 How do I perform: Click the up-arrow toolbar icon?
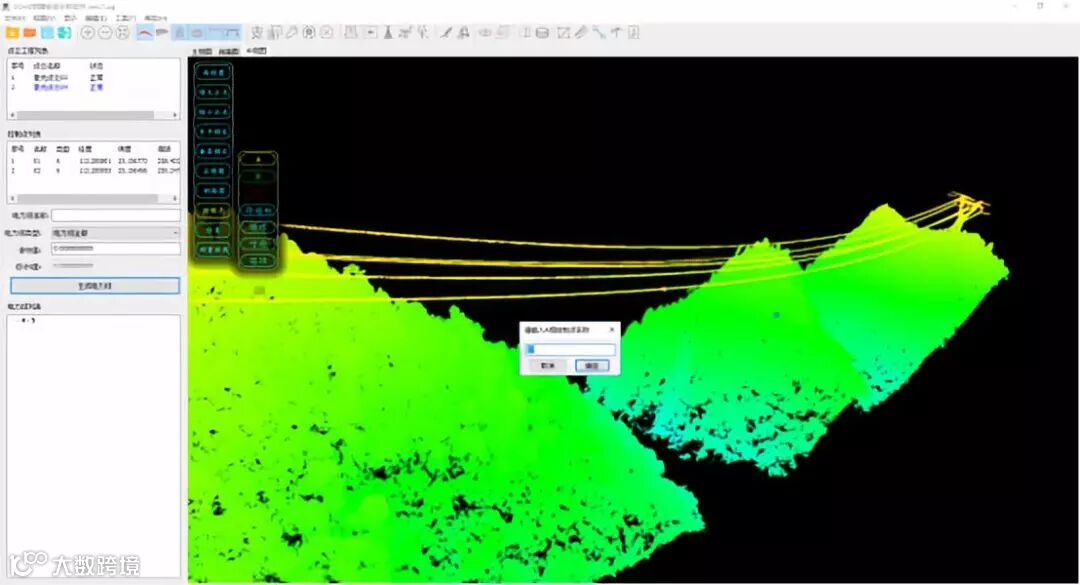616,32
